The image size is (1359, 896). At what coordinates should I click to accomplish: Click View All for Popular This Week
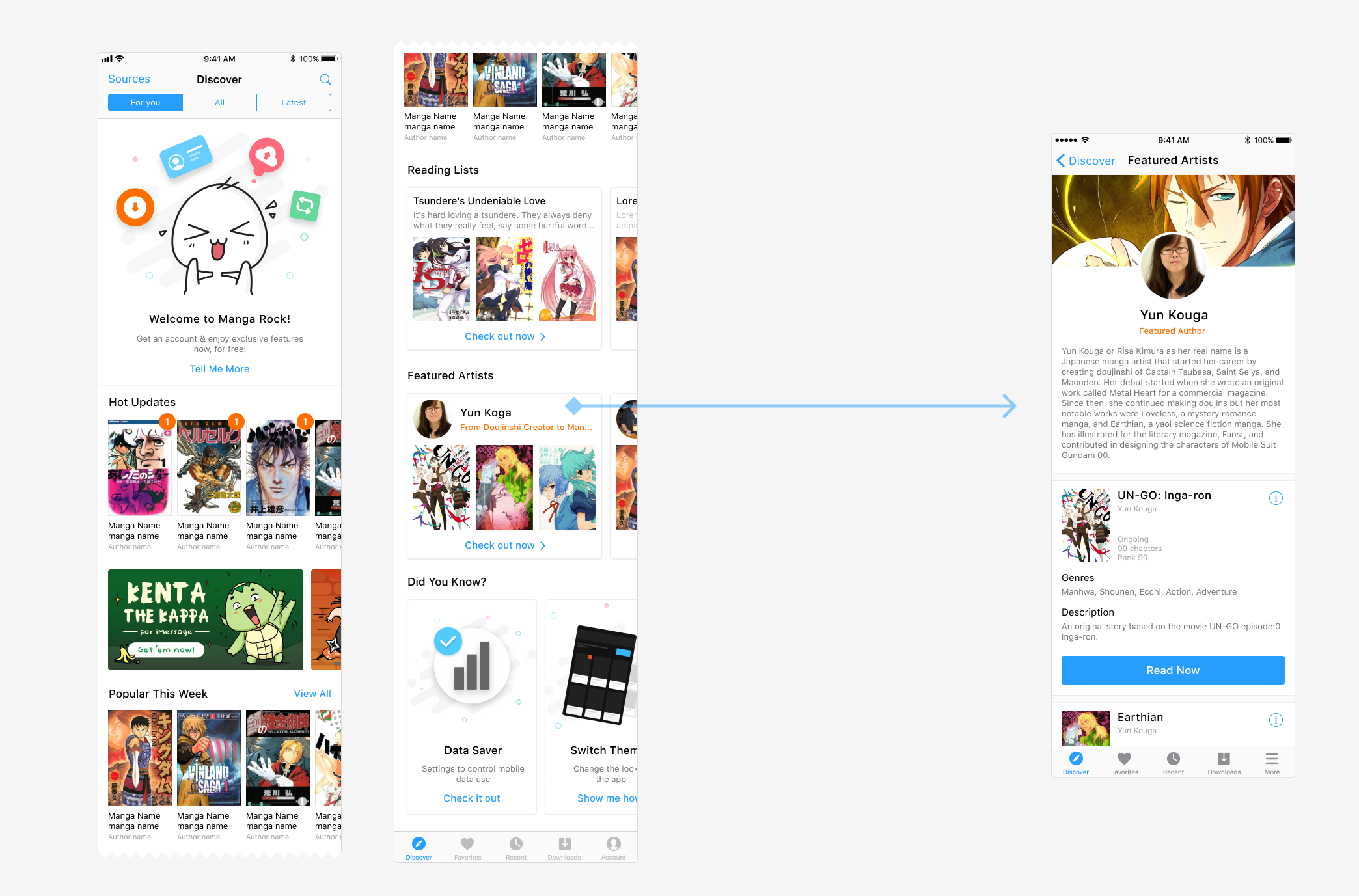click(312, 694)
